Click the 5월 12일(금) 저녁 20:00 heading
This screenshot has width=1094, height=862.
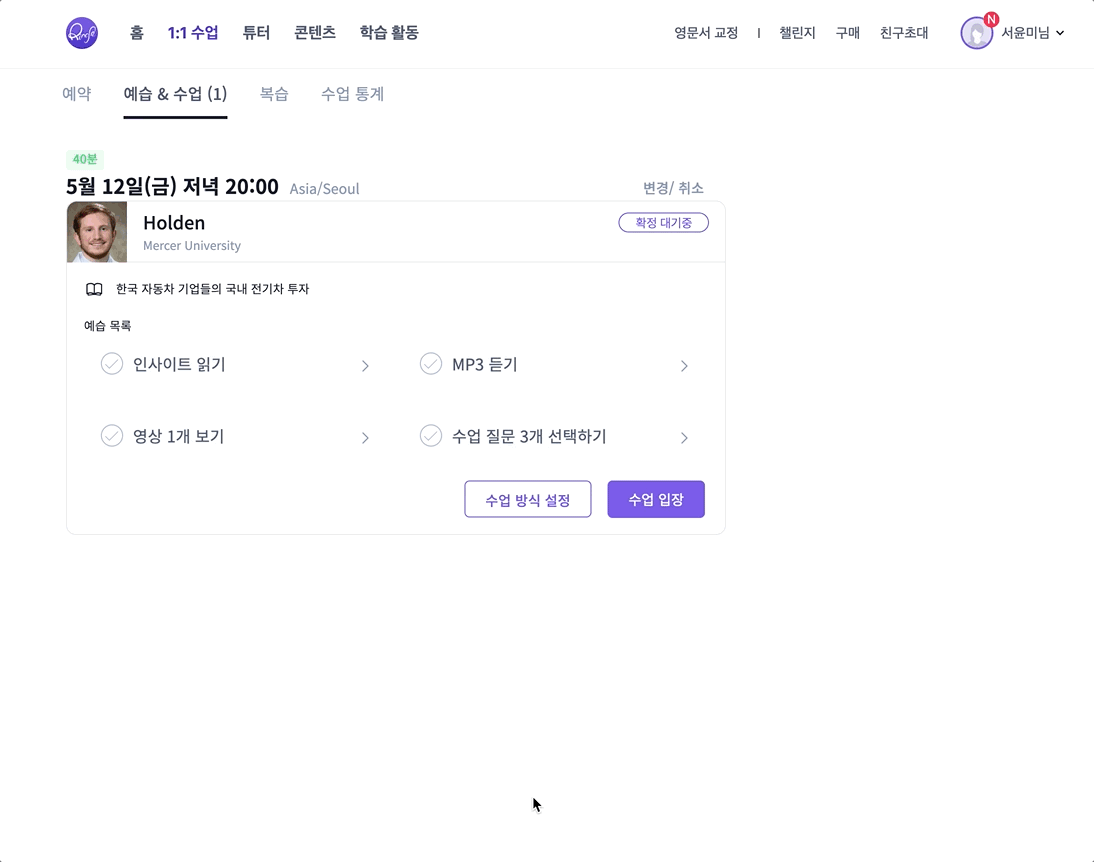pos(172,186)
